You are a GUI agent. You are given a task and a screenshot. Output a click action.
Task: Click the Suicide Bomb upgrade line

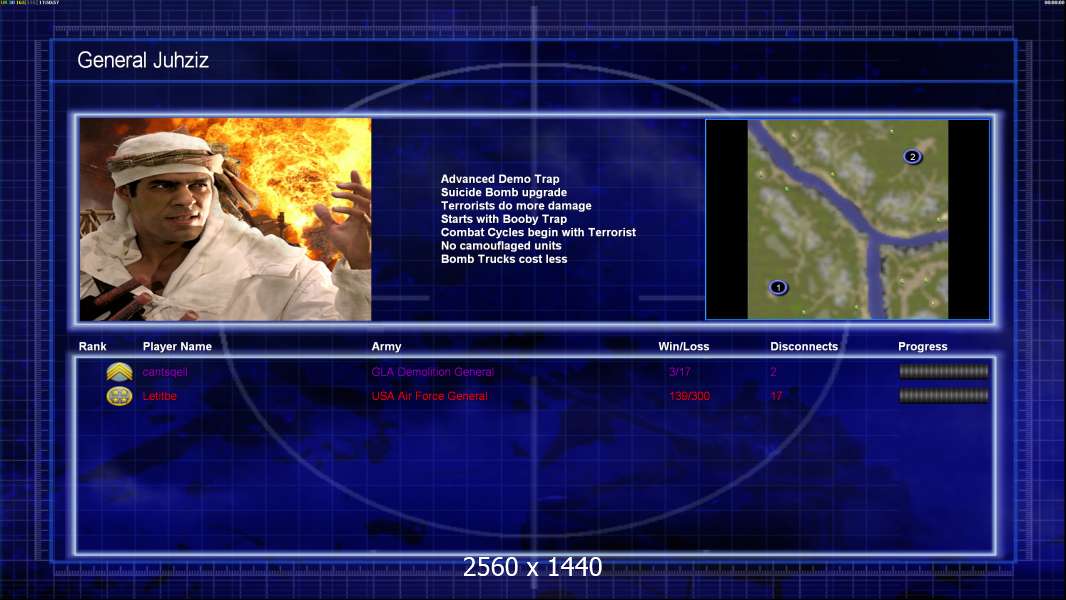pyautogui.click(x=504, y=192)
